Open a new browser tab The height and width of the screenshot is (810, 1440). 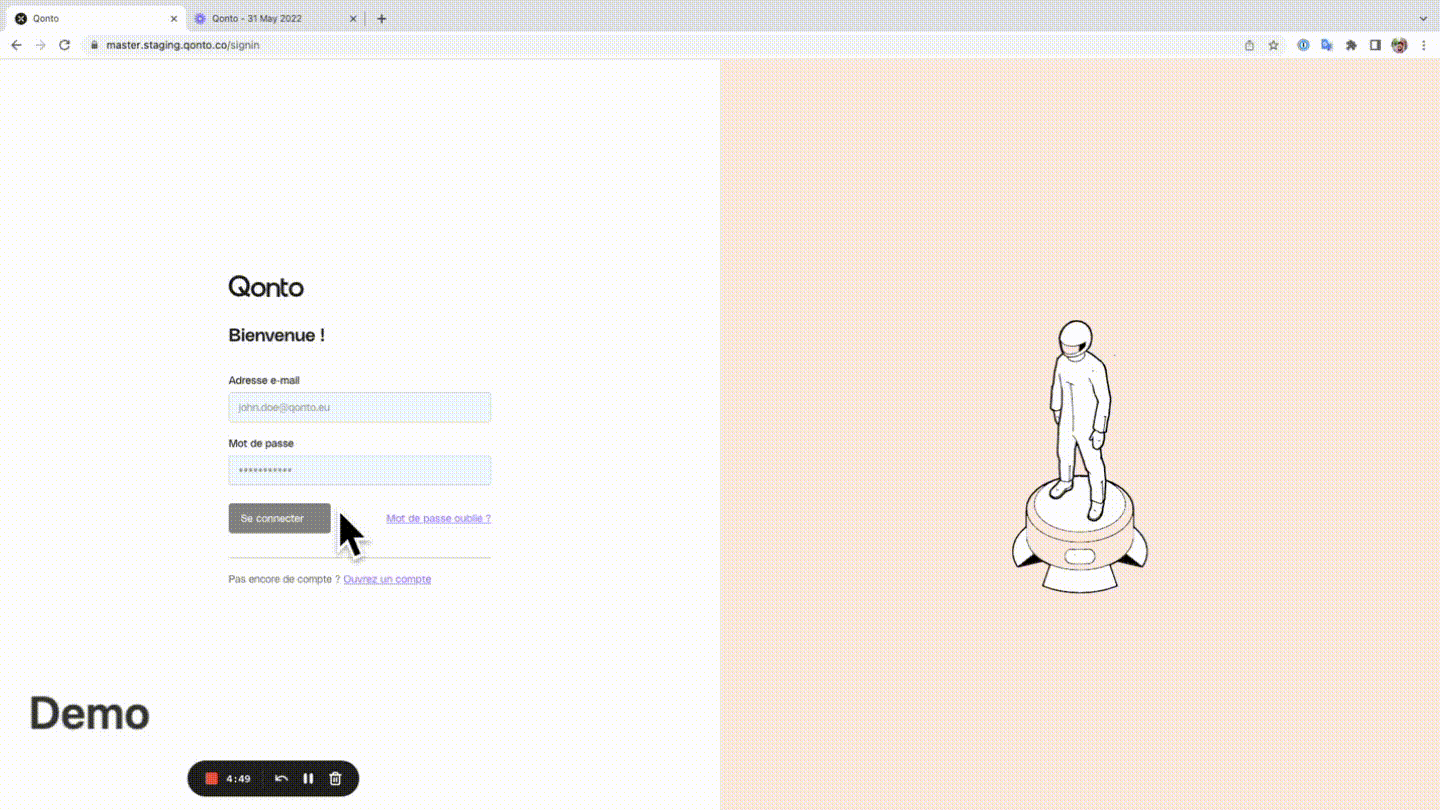click(x=381, y=18)
